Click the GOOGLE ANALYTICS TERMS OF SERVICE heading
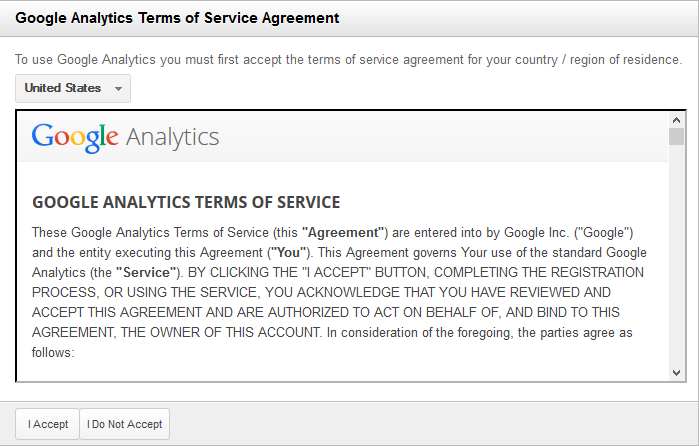 (x=186, y=202)
